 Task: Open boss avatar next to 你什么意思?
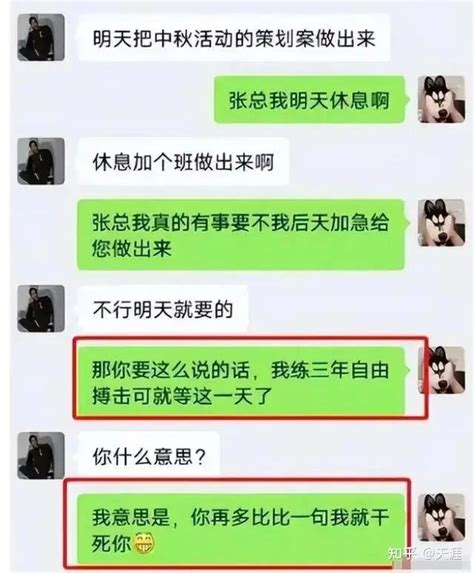pos(41,456)
